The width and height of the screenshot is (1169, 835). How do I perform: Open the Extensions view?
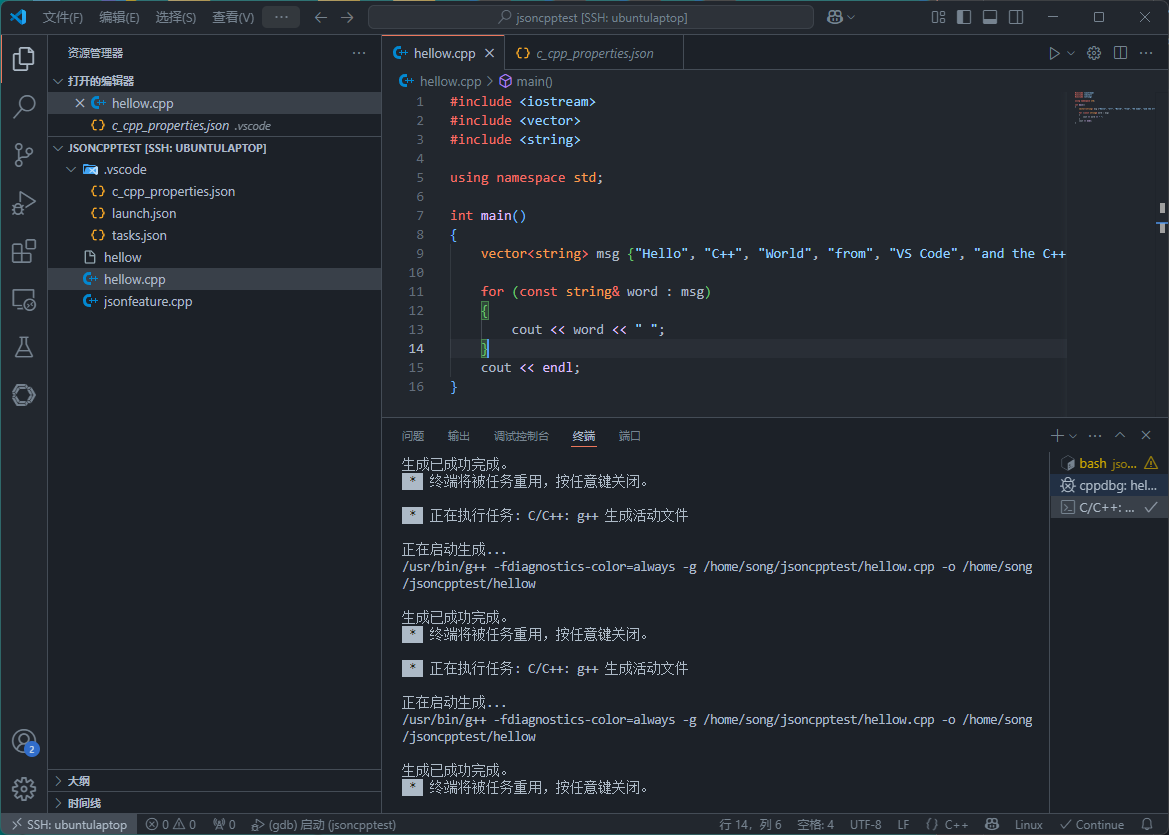tap(24, 251)
